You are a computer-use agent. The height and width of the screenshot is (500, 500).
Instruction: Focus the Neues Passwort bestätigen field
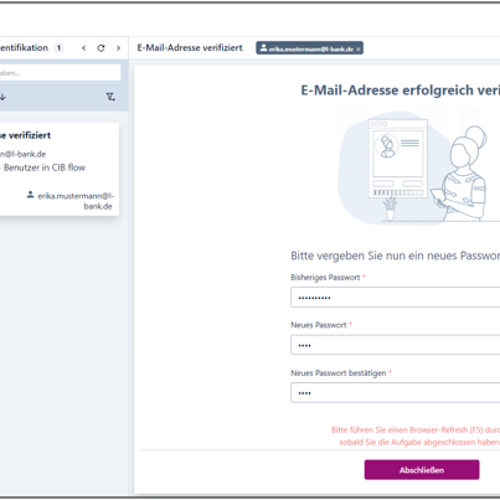395,393
